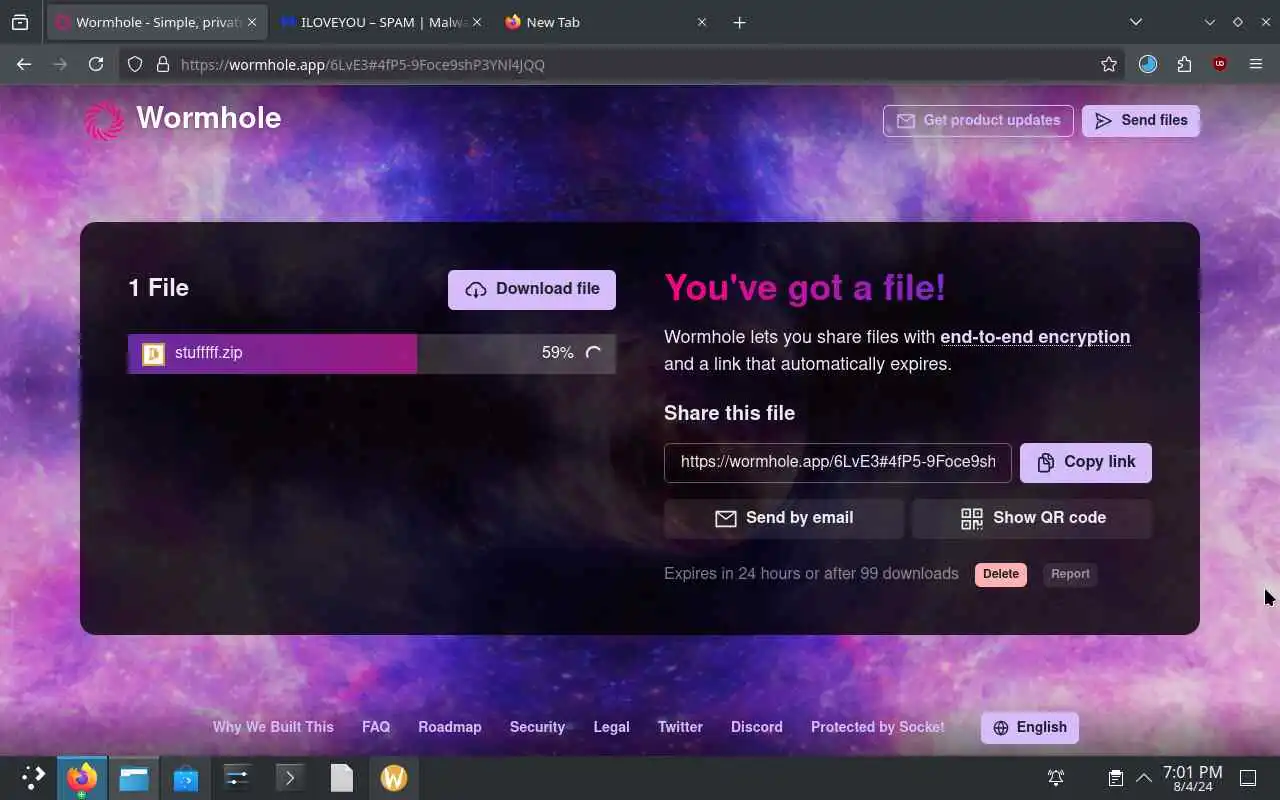Click the red Delete button
This screenshot has width=1280, height=800.
click(1001, 574)
